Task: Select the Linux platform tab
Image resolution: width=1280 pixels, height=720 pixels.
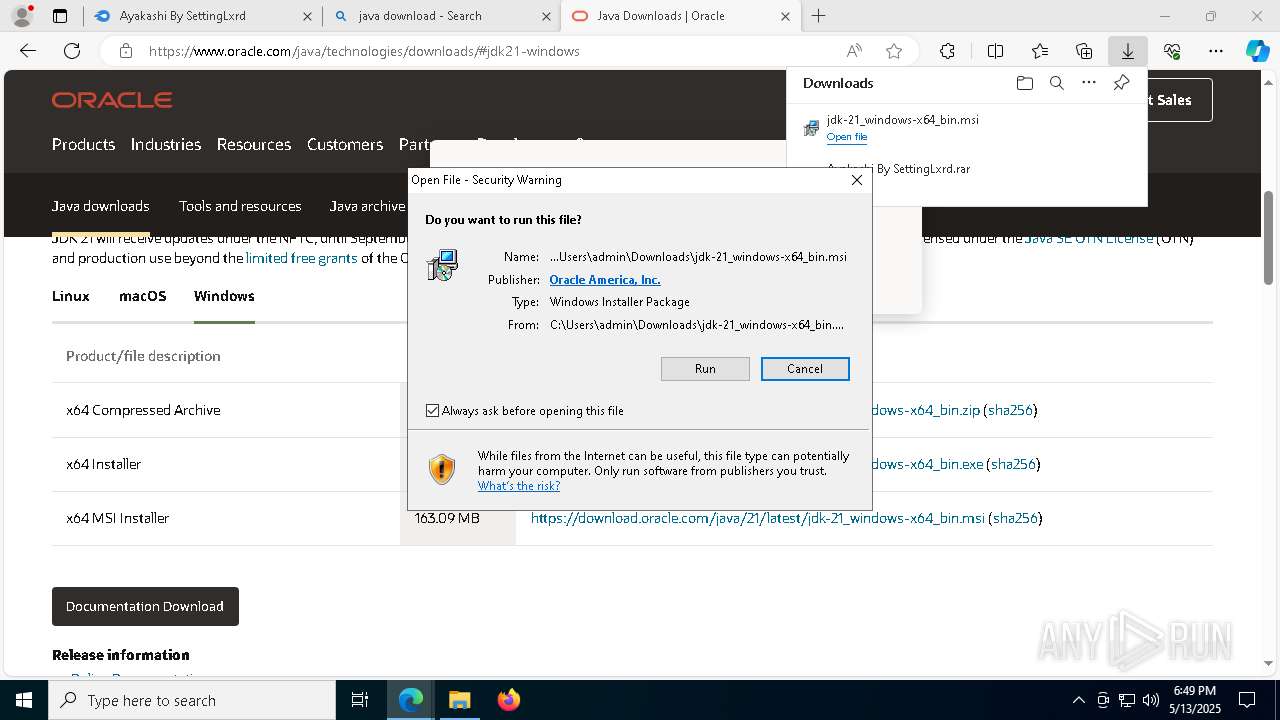Action: (71, 296)
